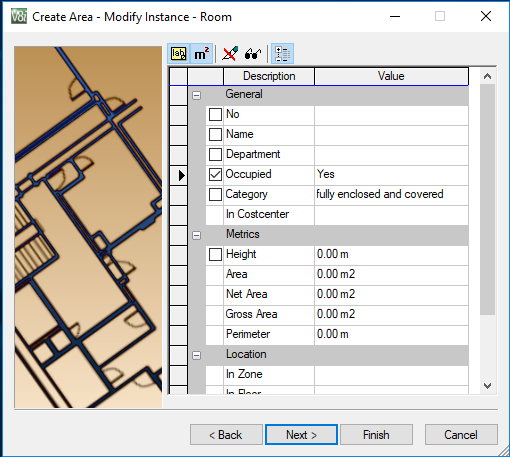Viewport: 510px width, 457px height.
Task: Click the Finish button
Action: (x=376, y=435)
